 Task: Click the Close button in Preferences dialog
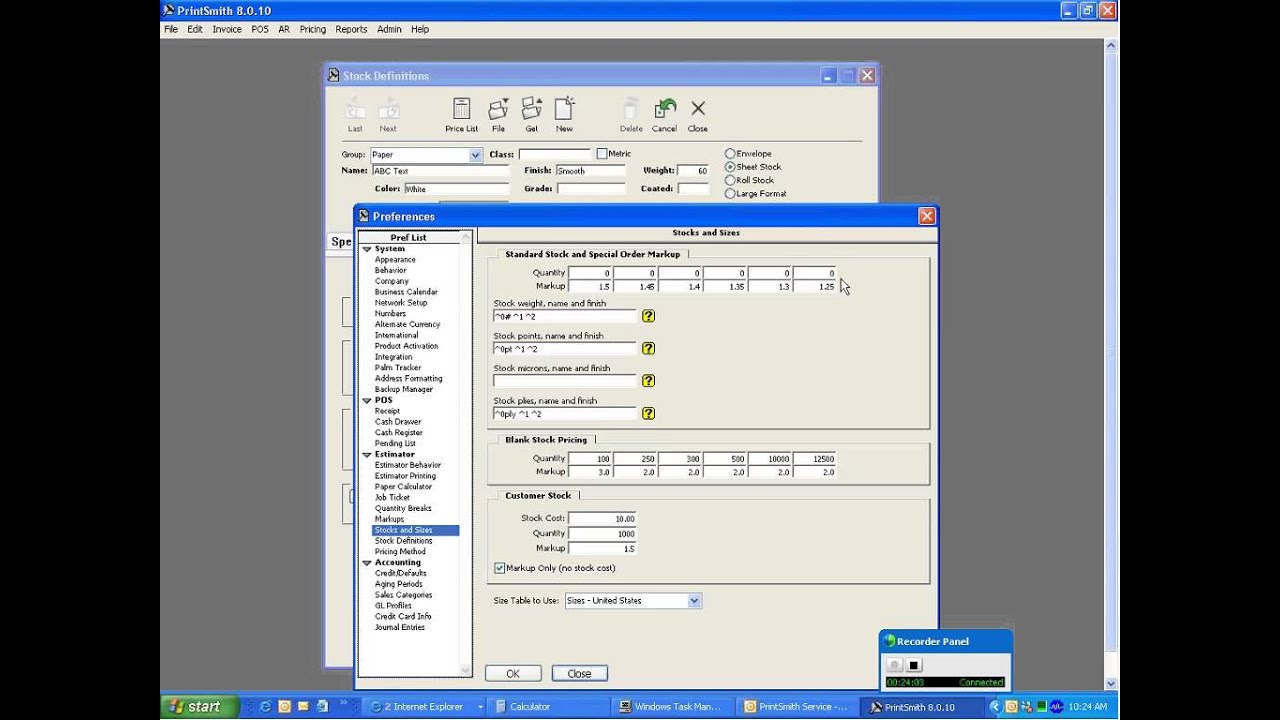[579, 674]
